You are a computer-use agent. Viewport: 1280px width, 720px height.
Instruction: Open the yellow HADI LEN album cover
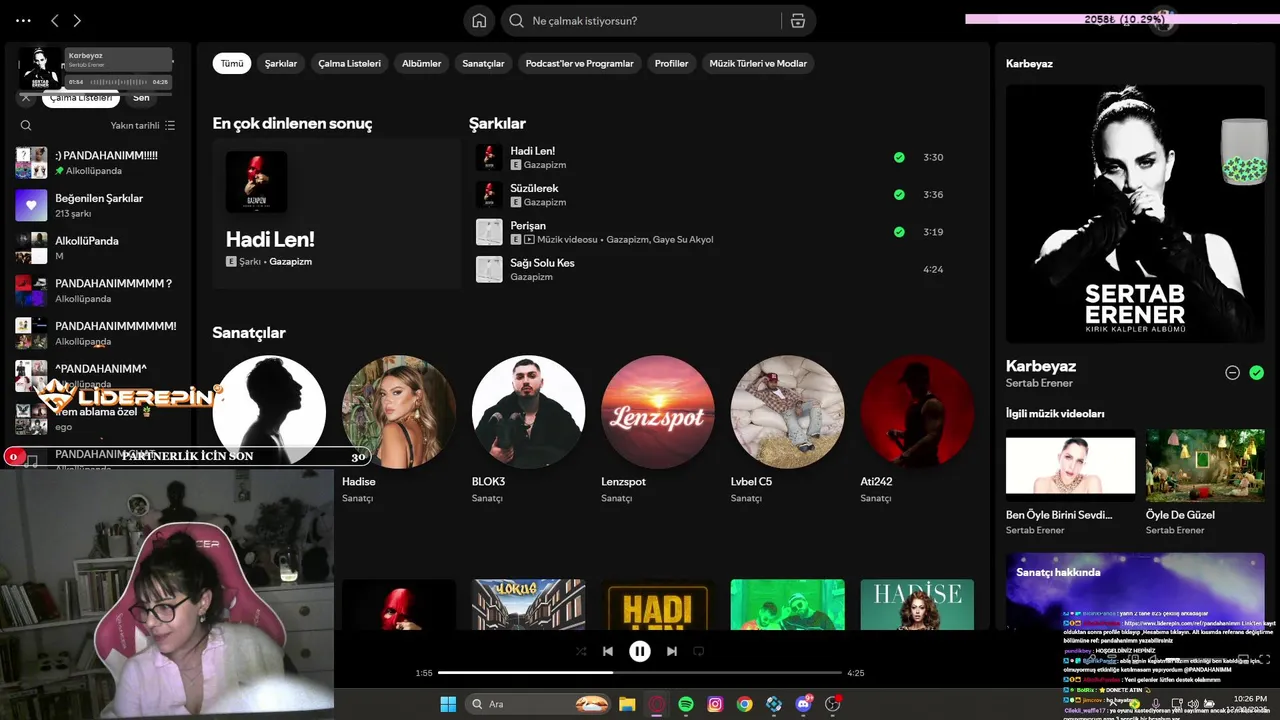coord(658,605)
